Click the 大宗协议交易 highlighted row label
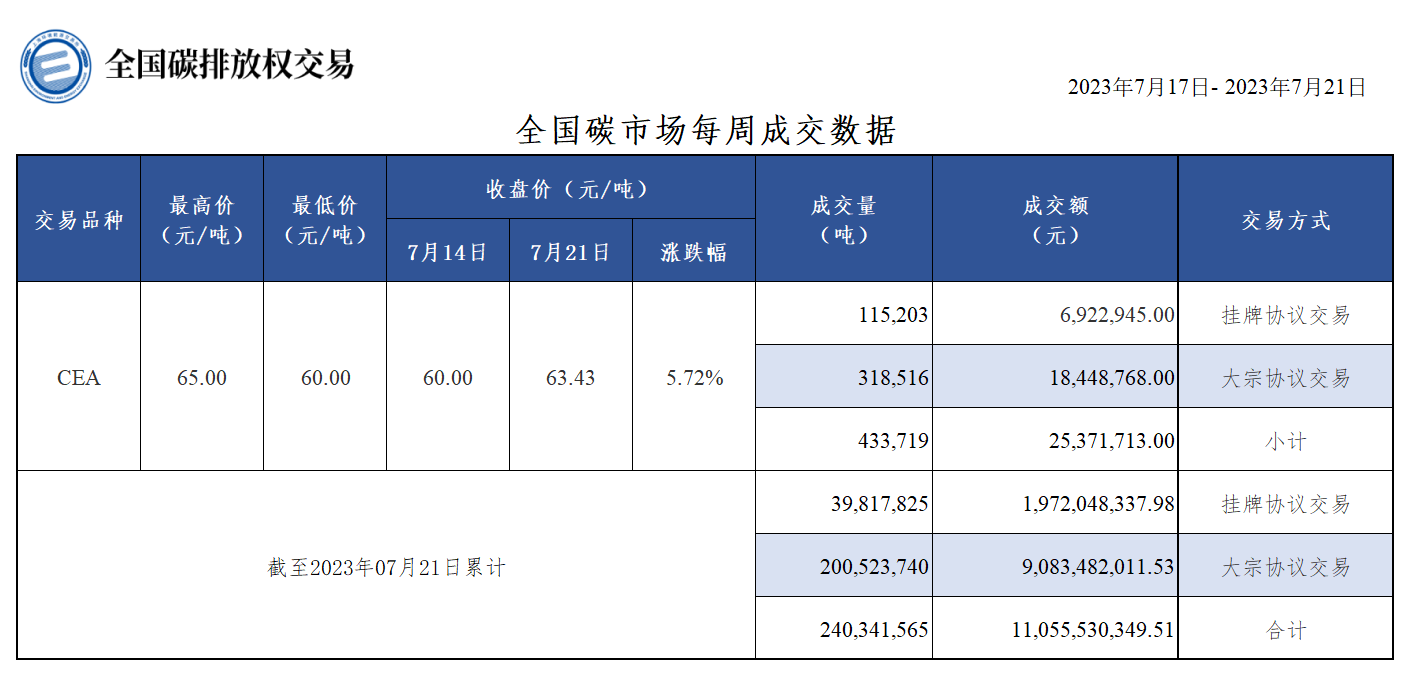Viewport: 1410px width, 674px height. click(1285, 378)
